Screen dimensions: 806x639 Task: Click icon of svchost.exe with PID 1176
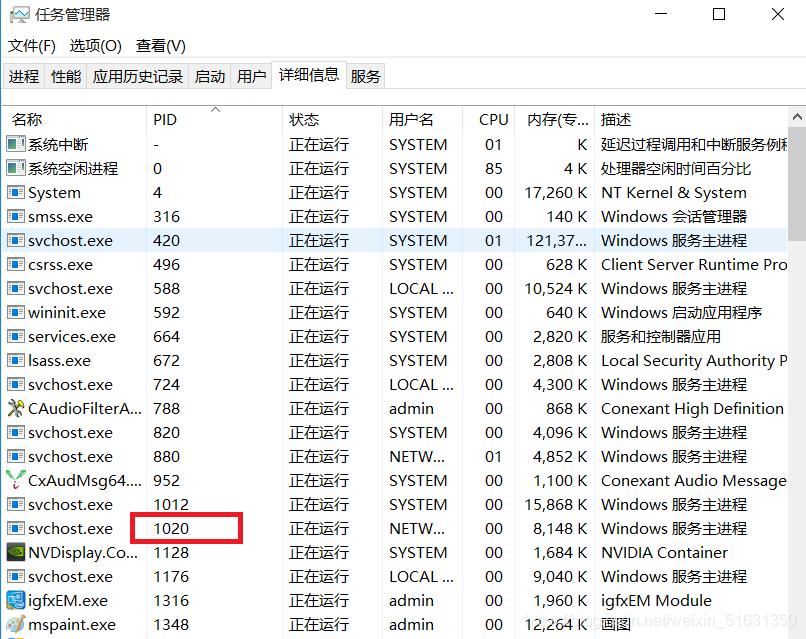(x=16, y=576)
